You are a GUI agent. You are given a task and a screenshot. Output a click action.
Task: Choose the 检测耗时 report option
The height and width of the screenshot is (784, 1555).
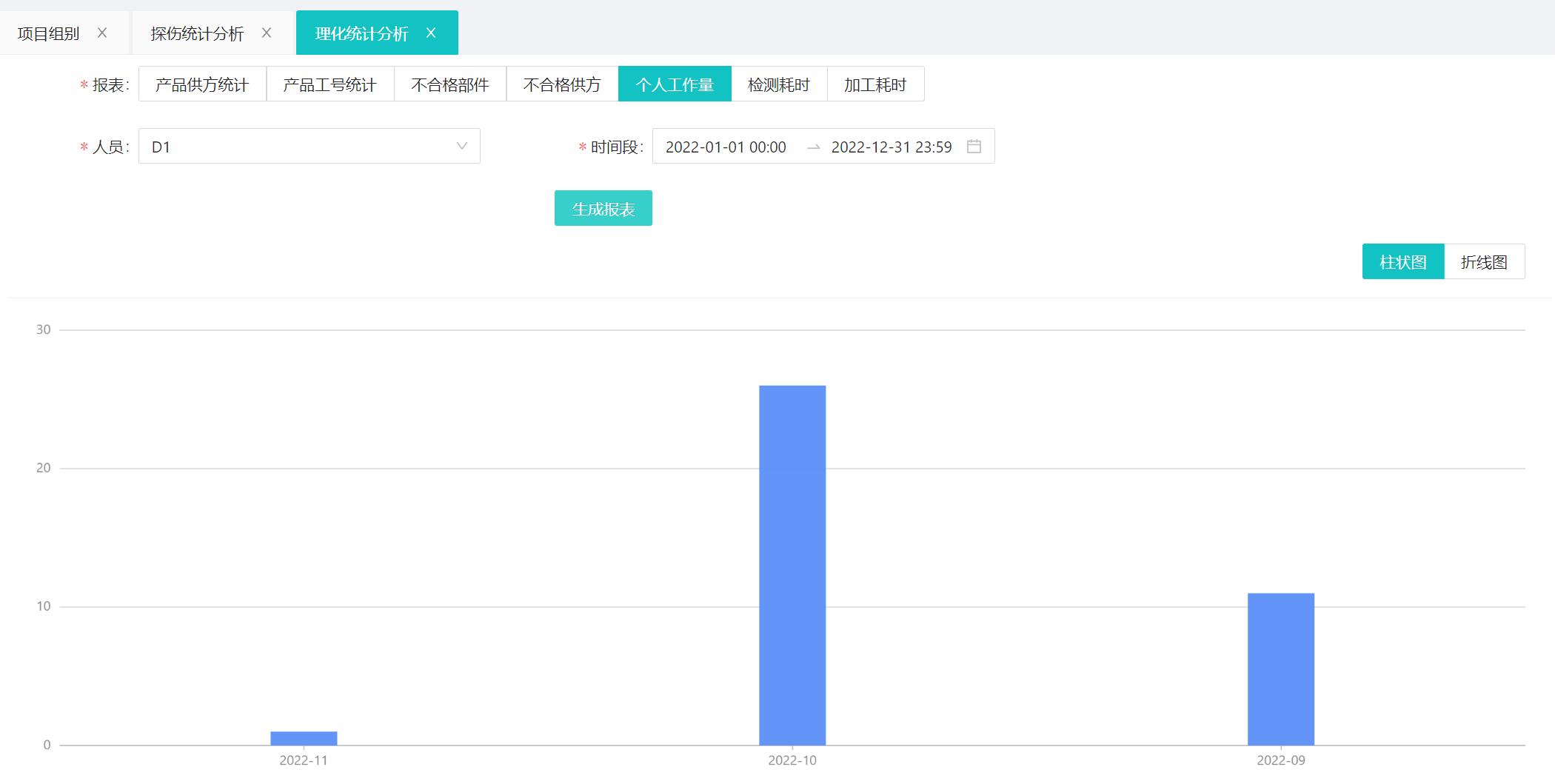[x=779, y=84]
